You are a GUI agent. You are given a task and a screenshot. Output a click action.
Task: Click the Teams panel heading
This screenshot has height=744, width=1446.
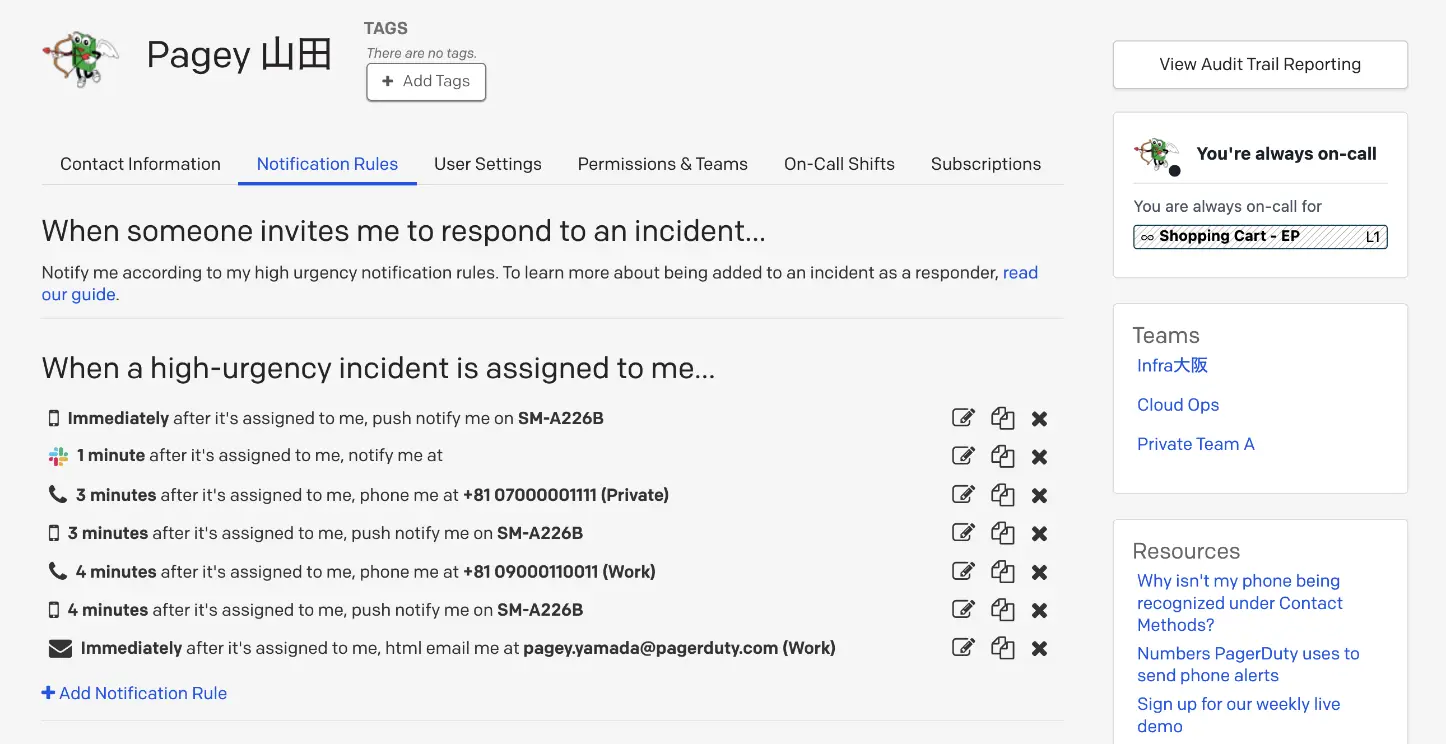[1166, 336]
